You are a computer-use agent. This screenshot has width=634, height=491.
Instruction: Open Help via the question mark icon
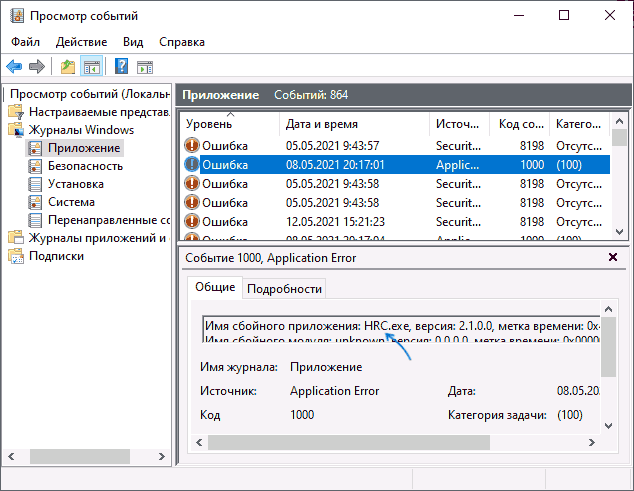[x=121, y=67]
